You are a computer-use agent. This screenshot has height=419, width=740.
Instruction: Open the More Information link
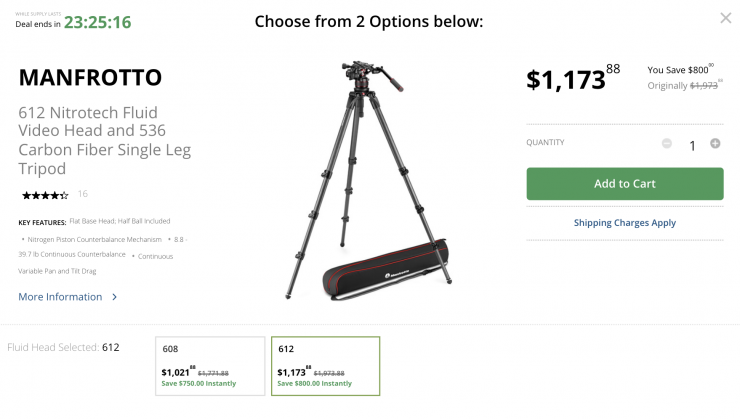[60, 297]
